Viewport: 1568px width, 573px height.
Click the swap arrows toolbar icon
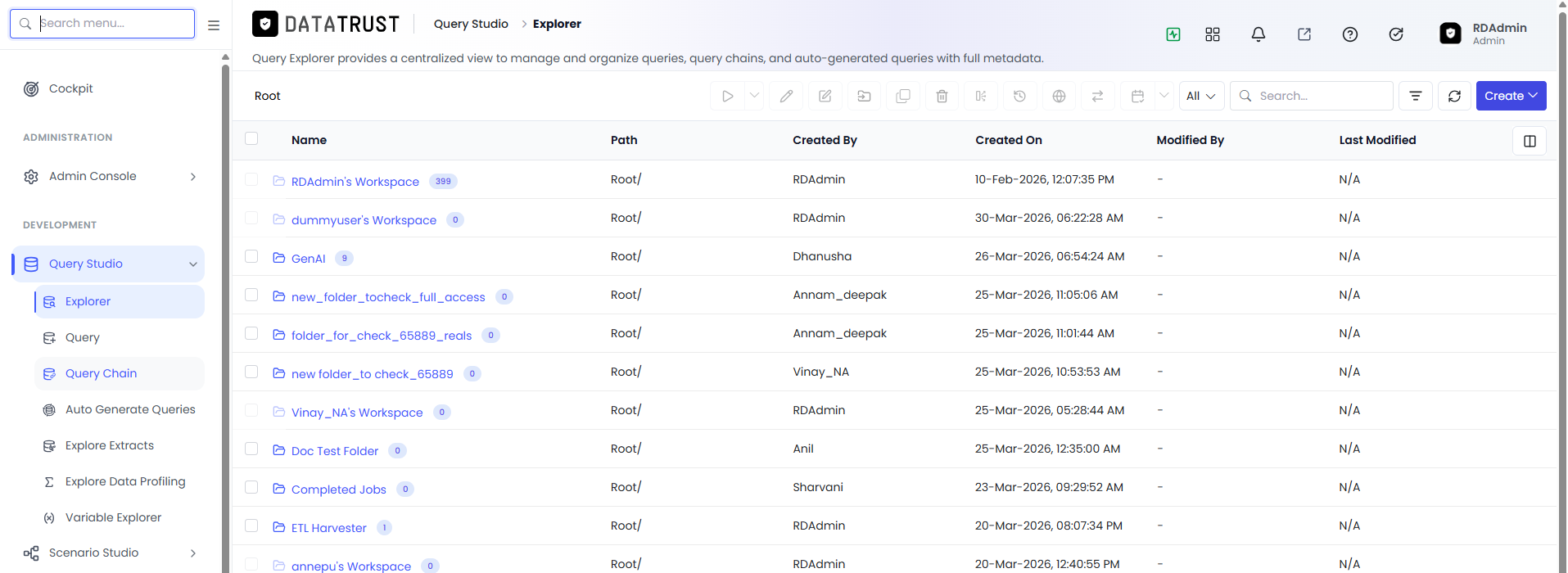point(1097,96)
